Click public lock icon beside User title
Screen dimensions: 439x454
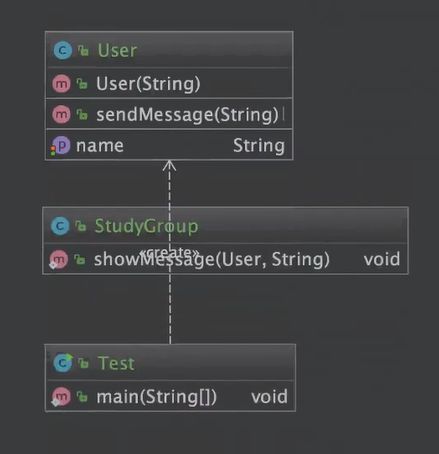(x=83, y=51)
